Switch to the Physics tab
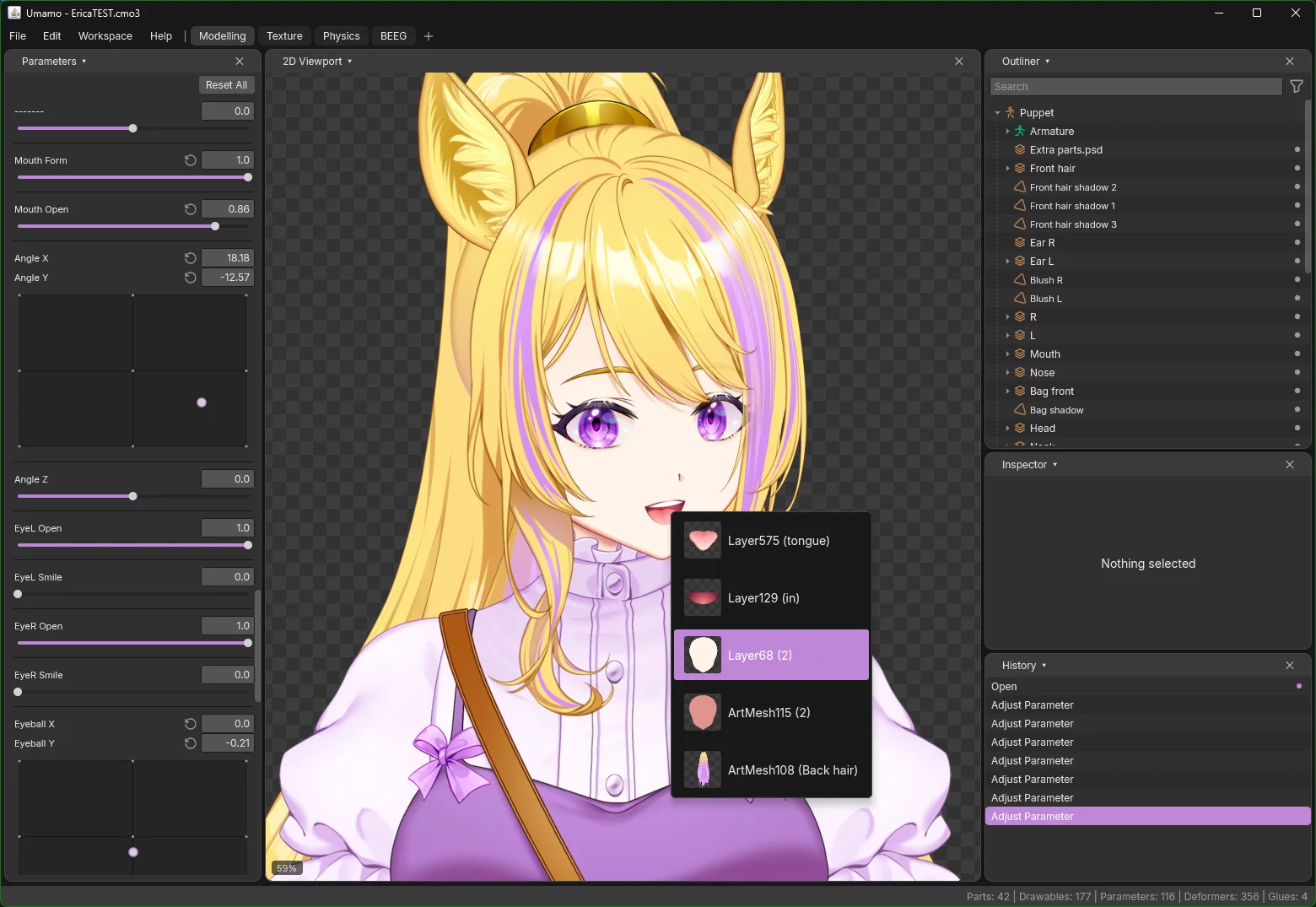 click(x=342, y=36)
